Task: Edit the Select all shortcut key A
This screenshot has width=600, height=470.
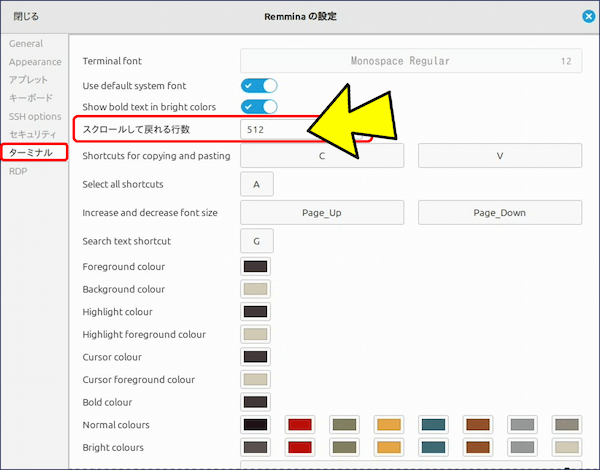Action: pos(257,184)
